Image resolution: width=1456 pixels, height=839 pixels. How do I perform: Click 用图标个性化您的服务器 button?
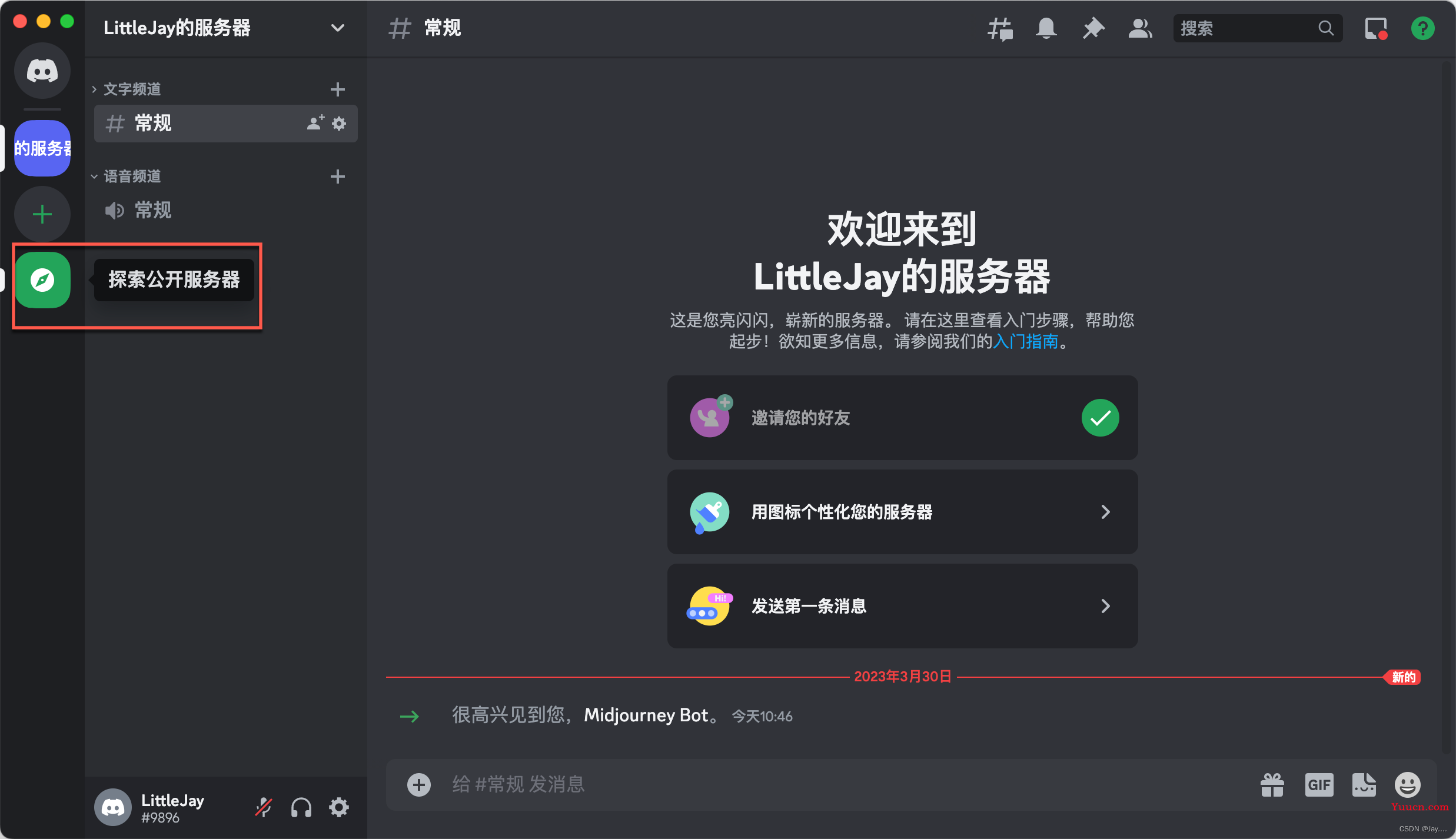pos(902,512)
